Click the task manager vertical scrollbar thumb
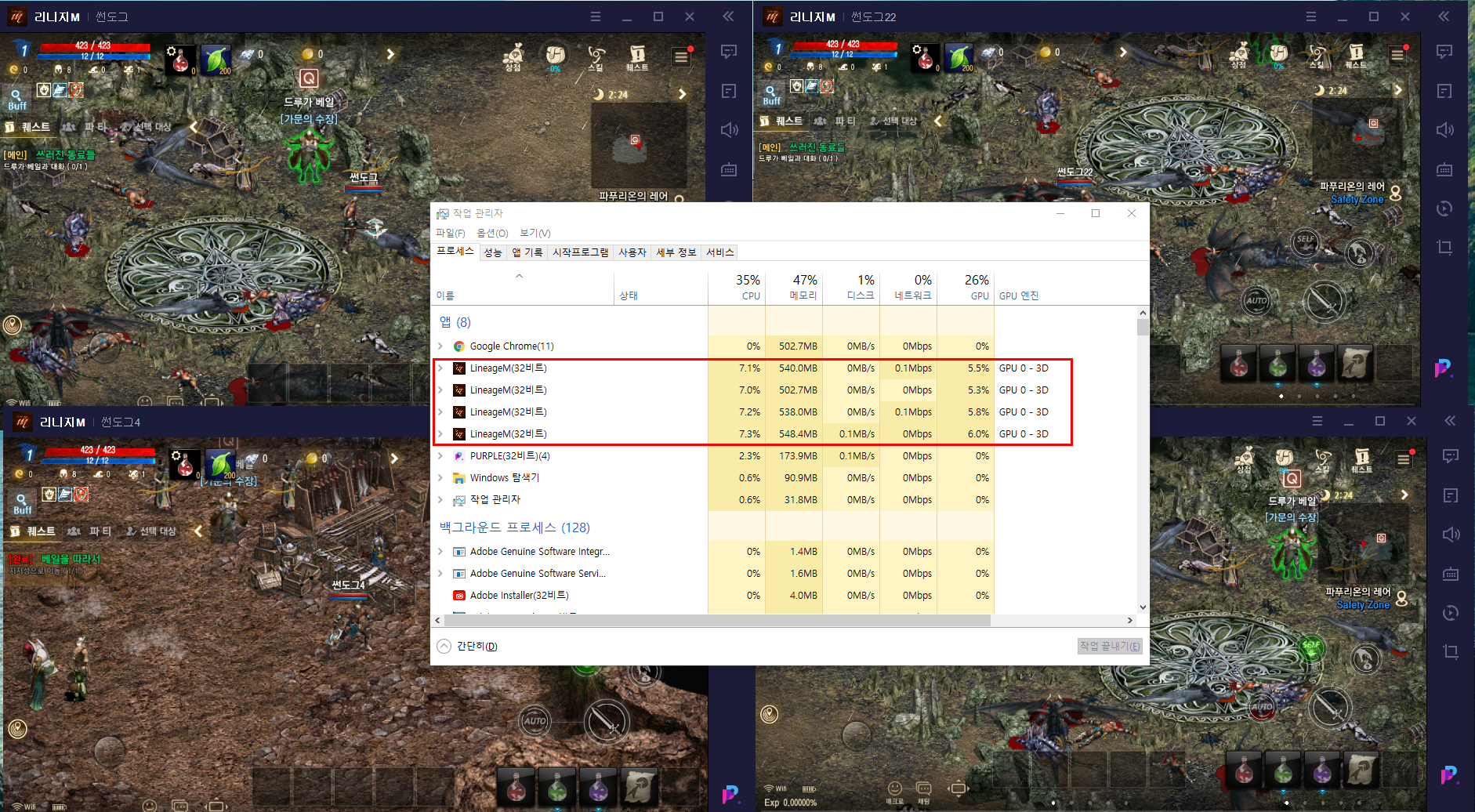This screenshot has width=1475, height=812. (x=1143, y=326)
